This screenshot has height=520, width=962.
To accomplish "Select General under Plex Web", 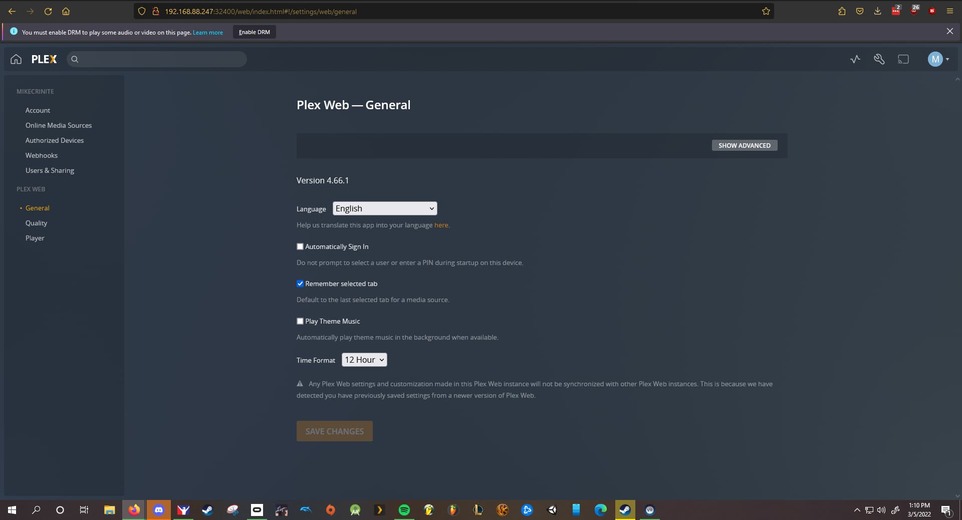I will pos(37,208).
